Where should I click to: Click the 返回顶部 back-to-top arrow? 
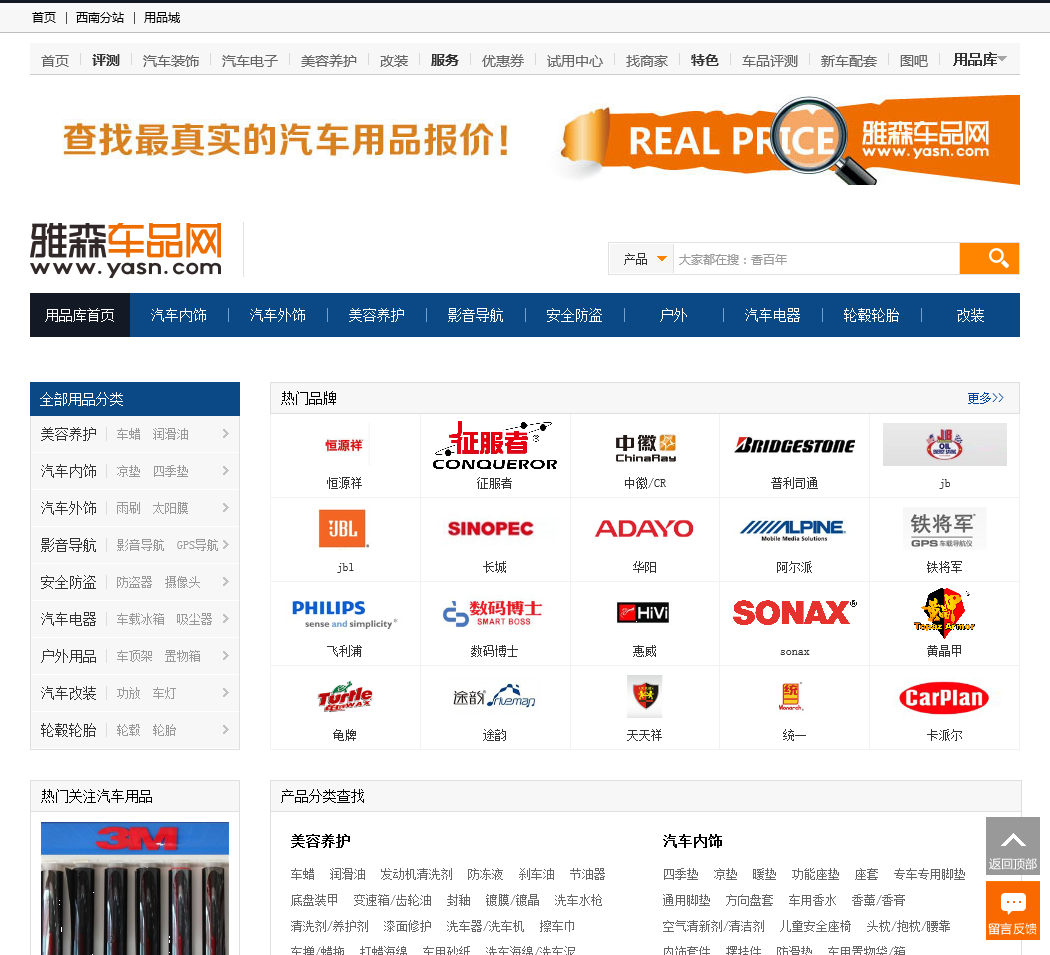click(1012, 845)
